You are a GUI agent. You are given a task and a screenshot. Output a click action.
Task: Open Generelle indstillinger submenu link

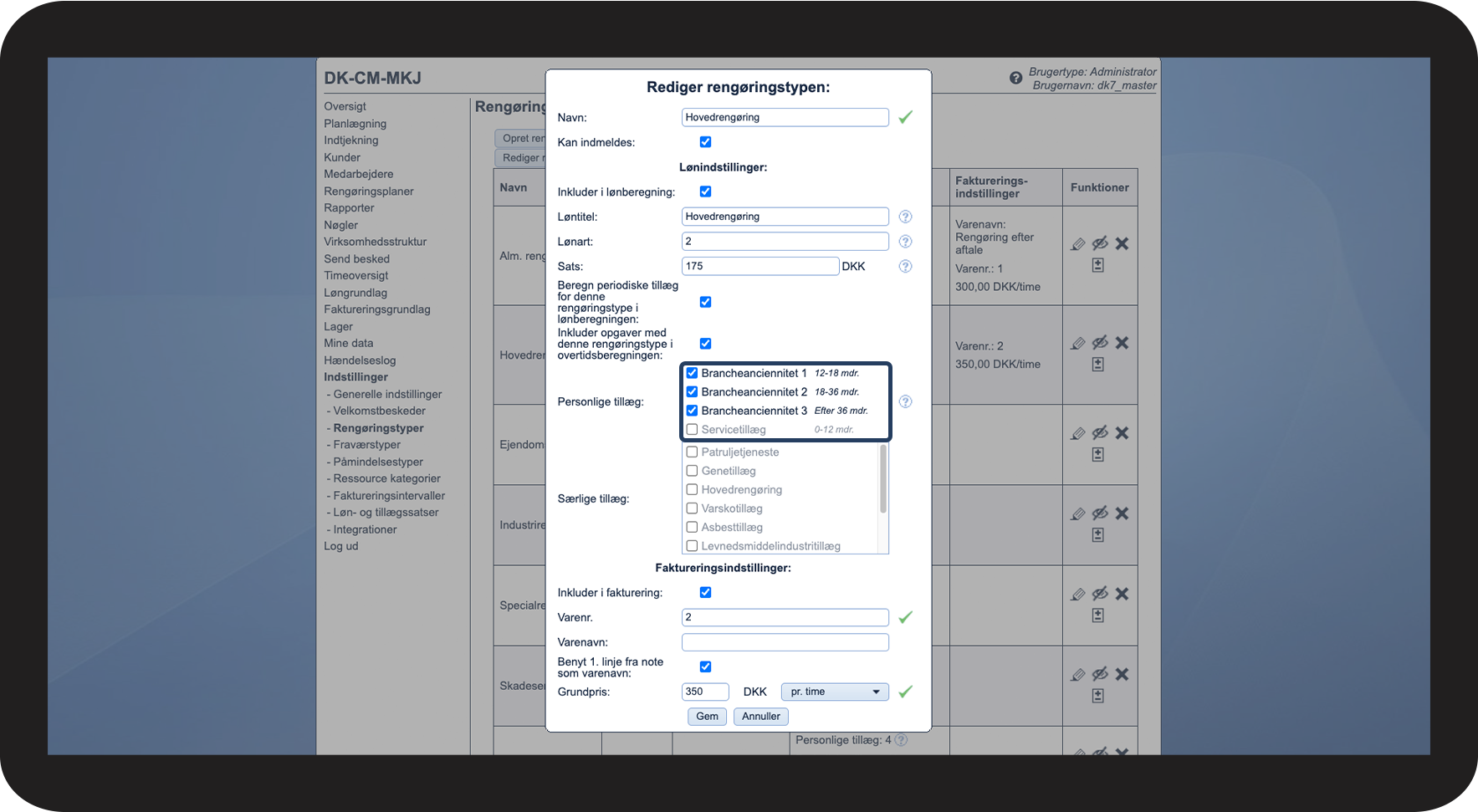pos(387,394)
